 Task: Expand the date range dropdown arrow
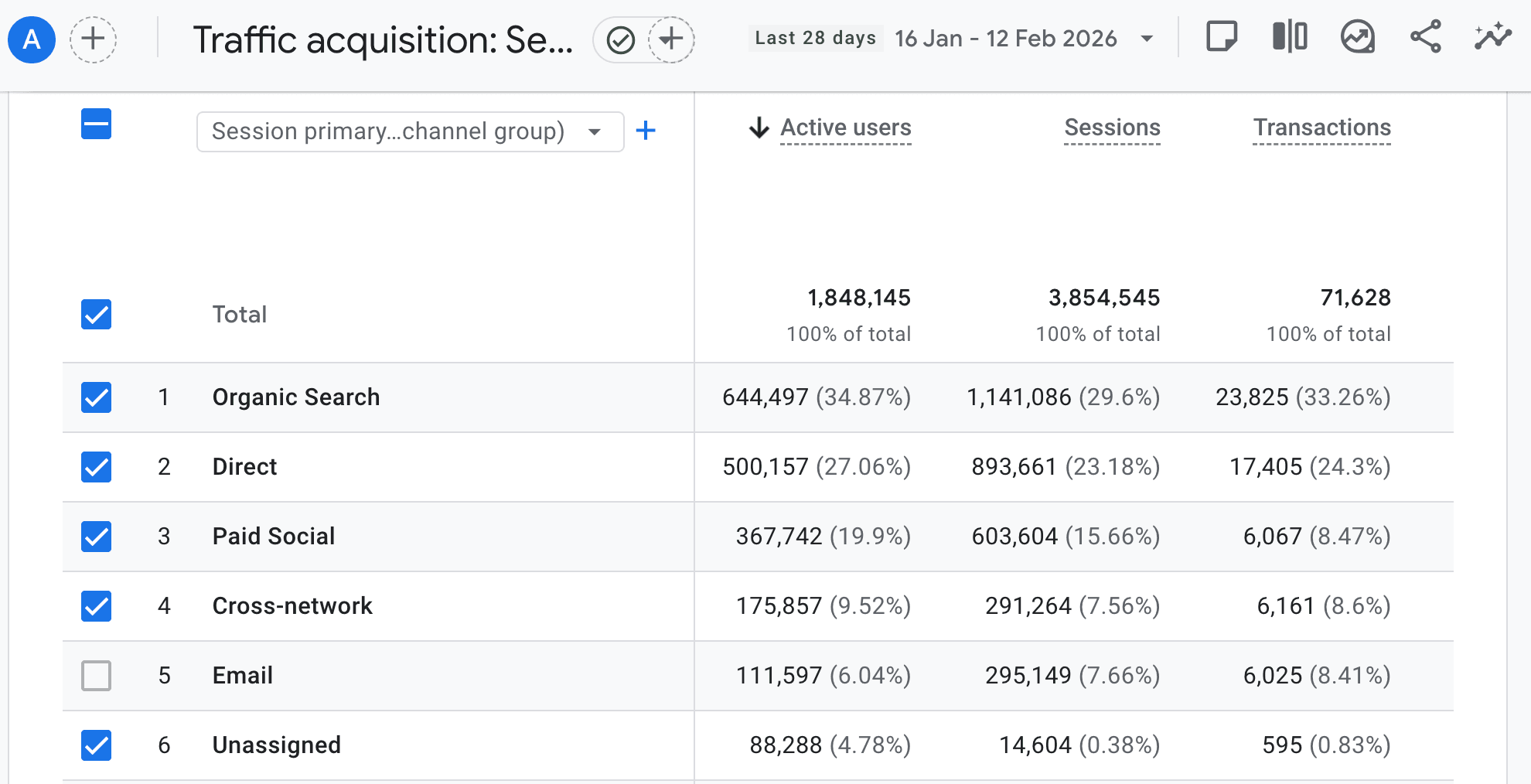tap(1147, 39)
